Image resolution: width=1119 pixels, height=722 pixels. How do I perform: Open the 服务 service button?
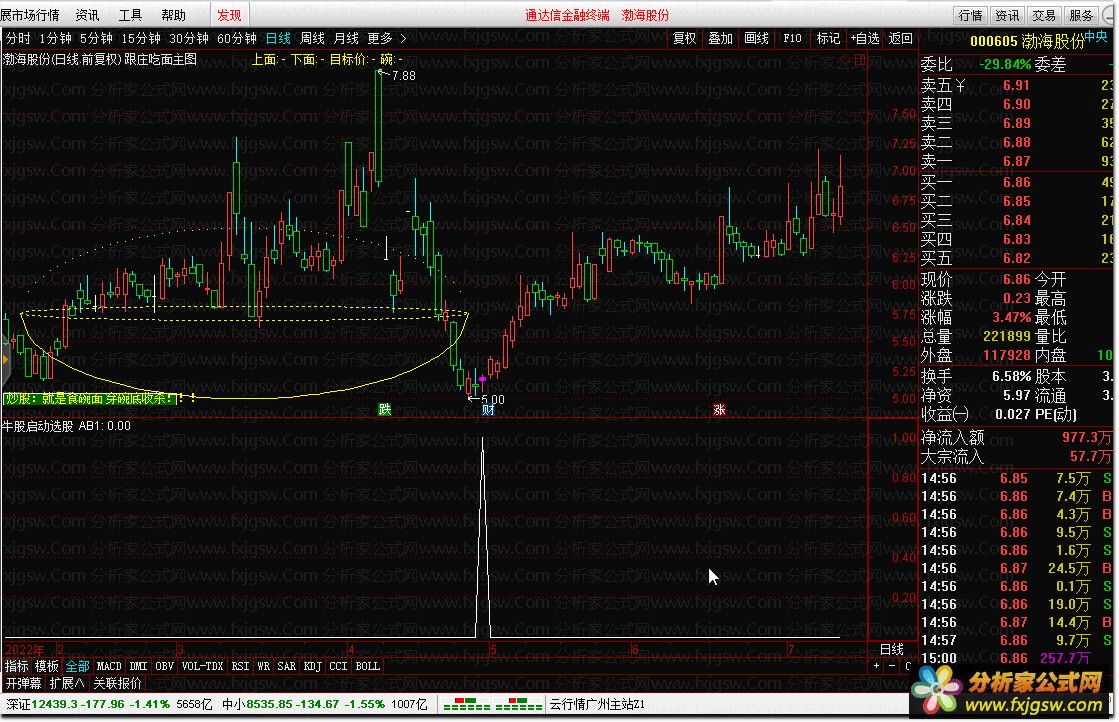click(x=1080, y=16)
